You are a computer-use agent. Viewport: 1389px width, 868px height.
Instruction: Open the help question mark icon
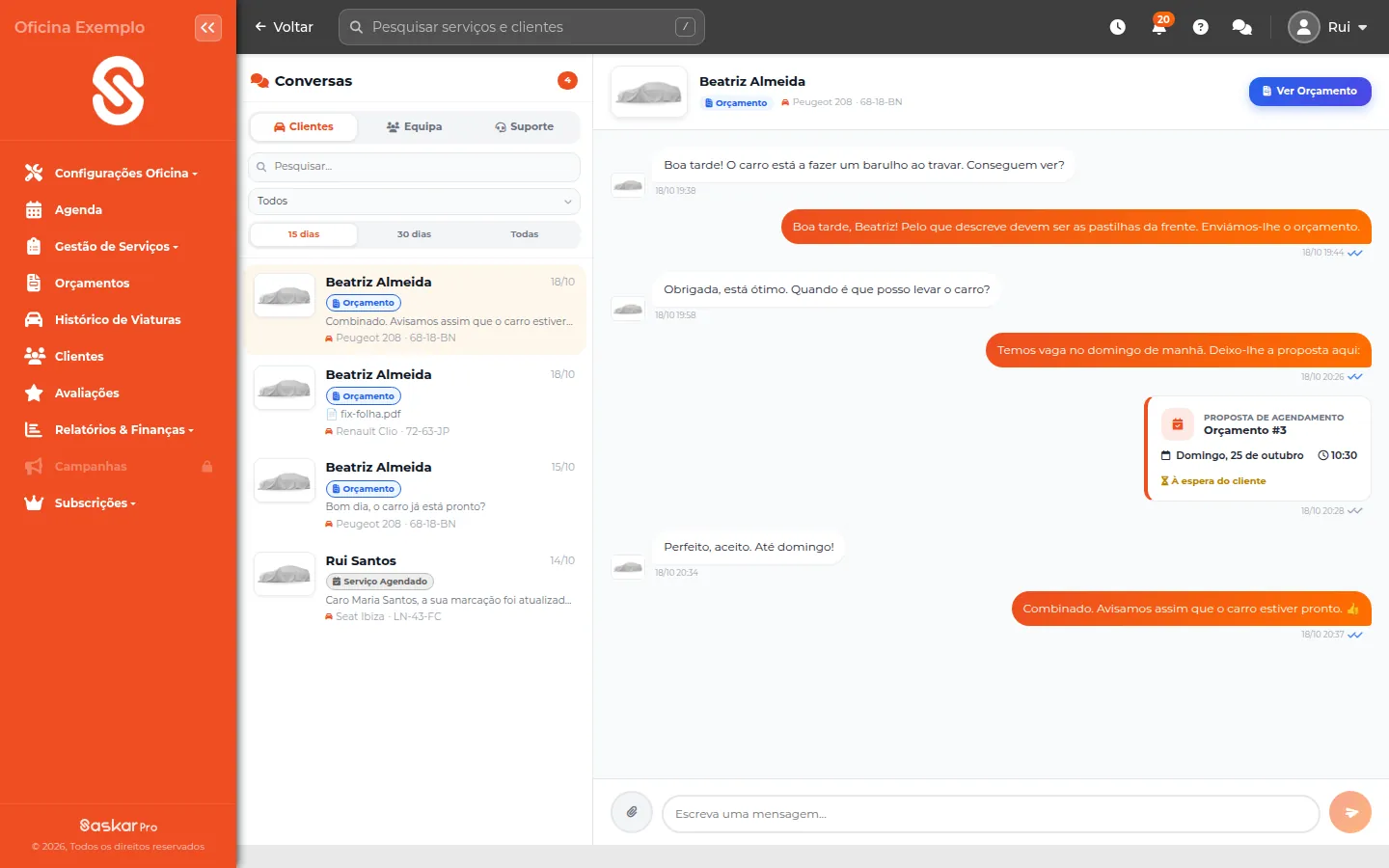pos(1201,27)
